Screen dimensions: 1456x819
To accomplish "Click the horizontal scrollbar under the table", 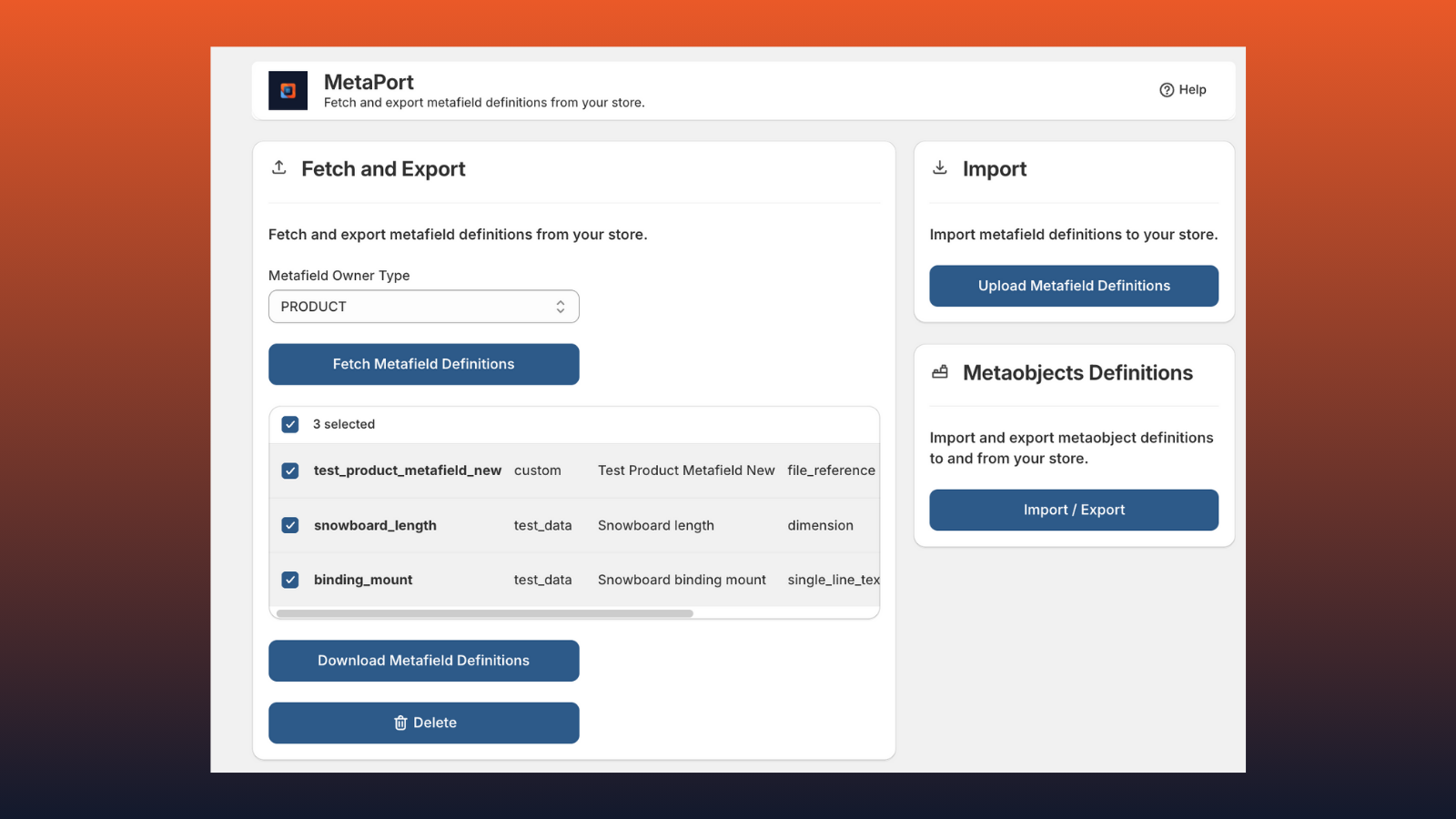I will 485,613.
